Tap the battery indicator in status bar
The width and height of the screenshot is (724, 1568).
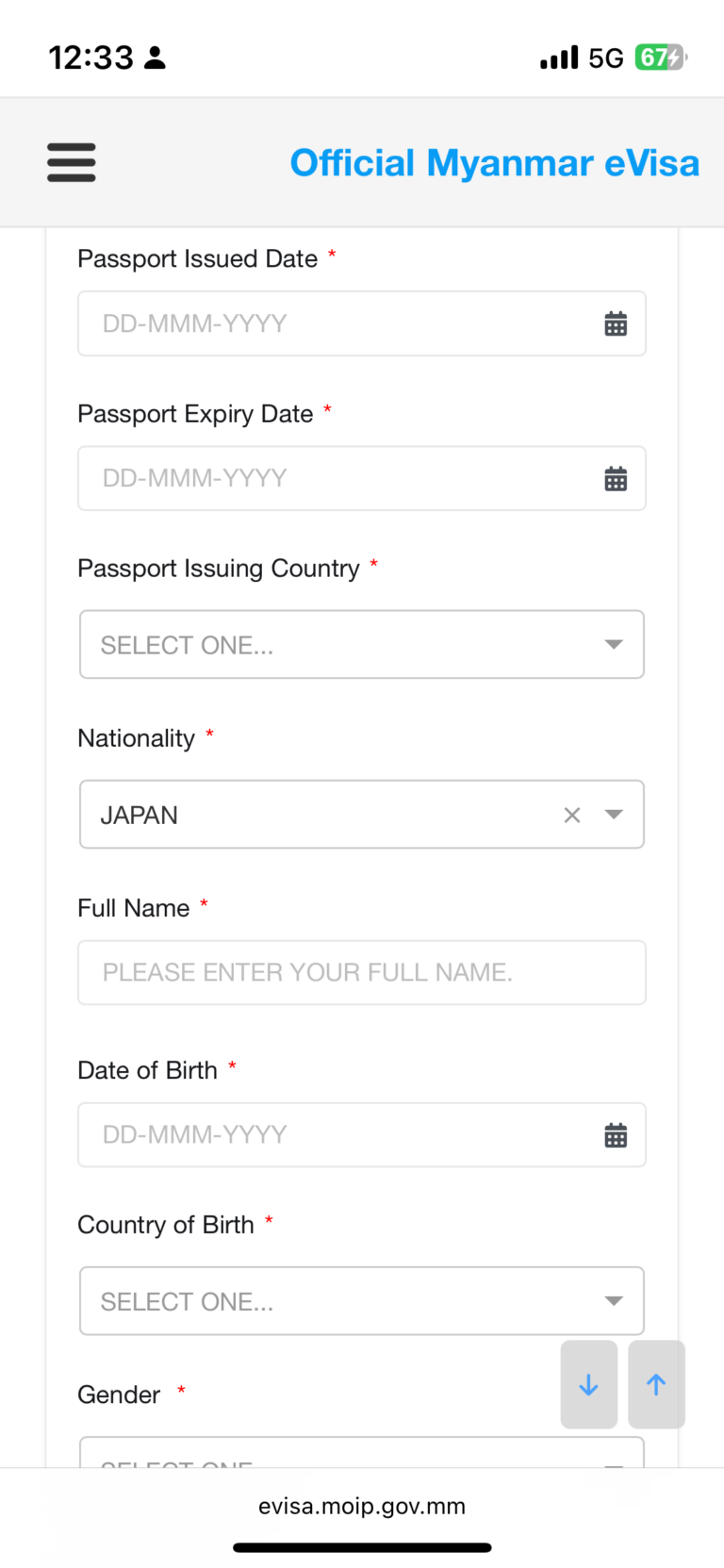(x=660, y=58)
